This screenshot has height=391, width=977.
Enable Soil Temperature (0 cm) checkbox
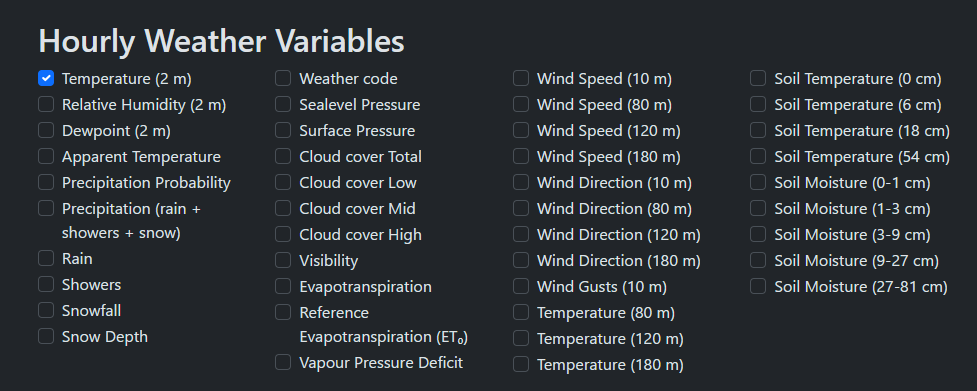[x=758, y=78]
